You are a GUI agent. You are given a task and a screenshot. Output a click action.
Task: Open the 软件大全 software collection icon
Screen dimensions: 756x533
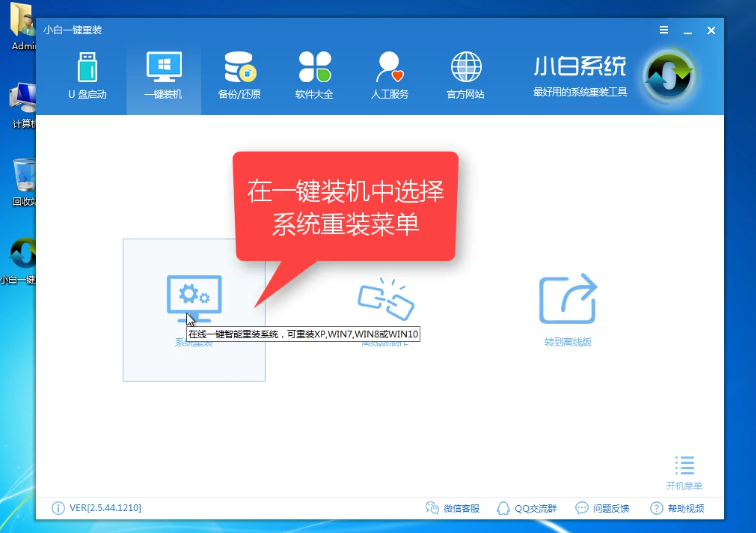(314, 75)
